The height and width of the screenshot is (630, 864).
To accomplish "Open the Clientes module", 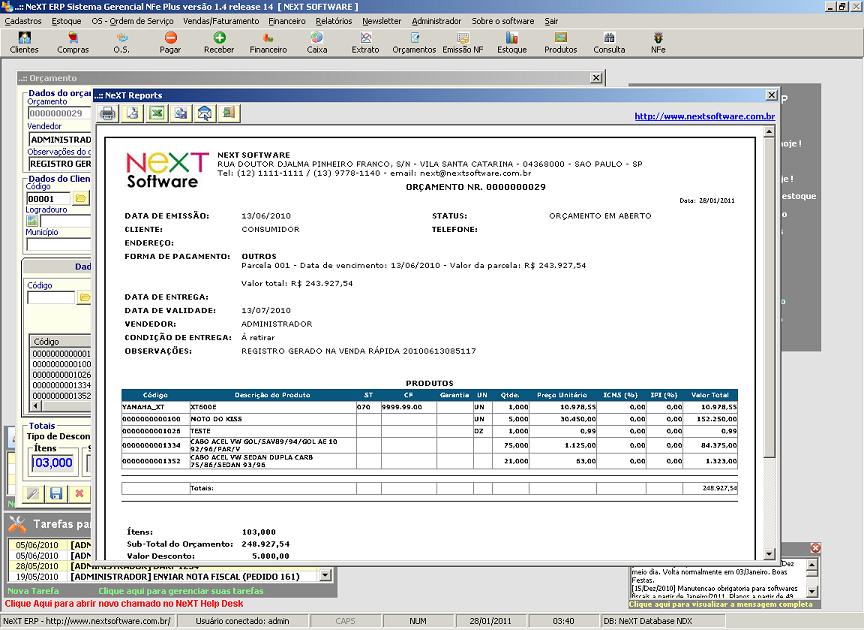I will pyautogui.click(x=23, y=42).
